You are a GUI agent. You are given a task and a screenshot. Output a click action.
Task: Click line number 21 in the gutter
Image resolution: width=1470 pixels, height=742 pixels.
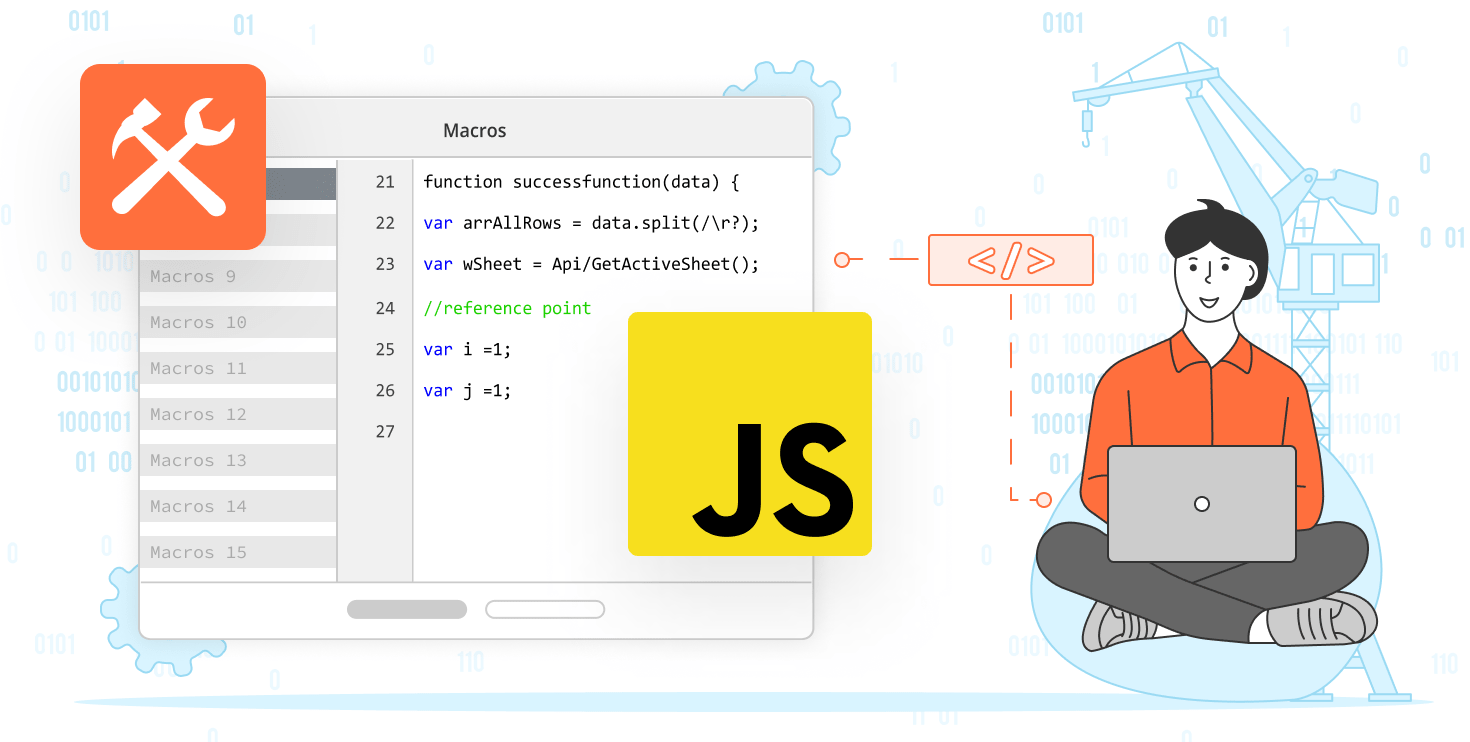(385, 182)
